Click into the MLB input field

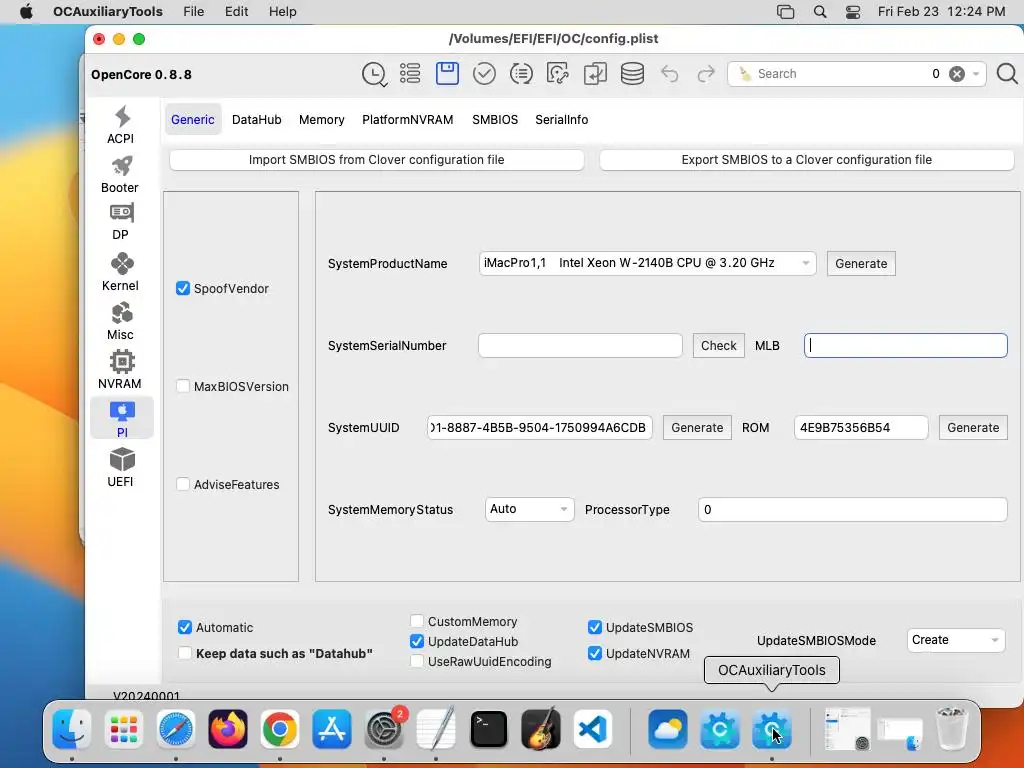905,345
